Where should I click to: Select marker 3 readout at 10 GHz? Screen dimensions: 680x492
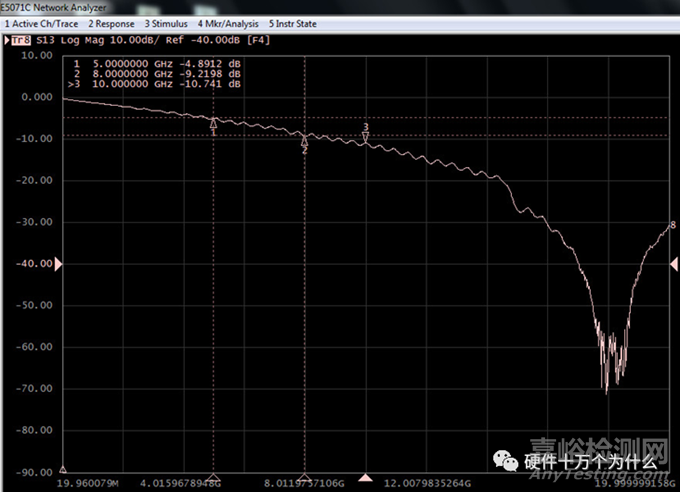[x=156, y=85]
